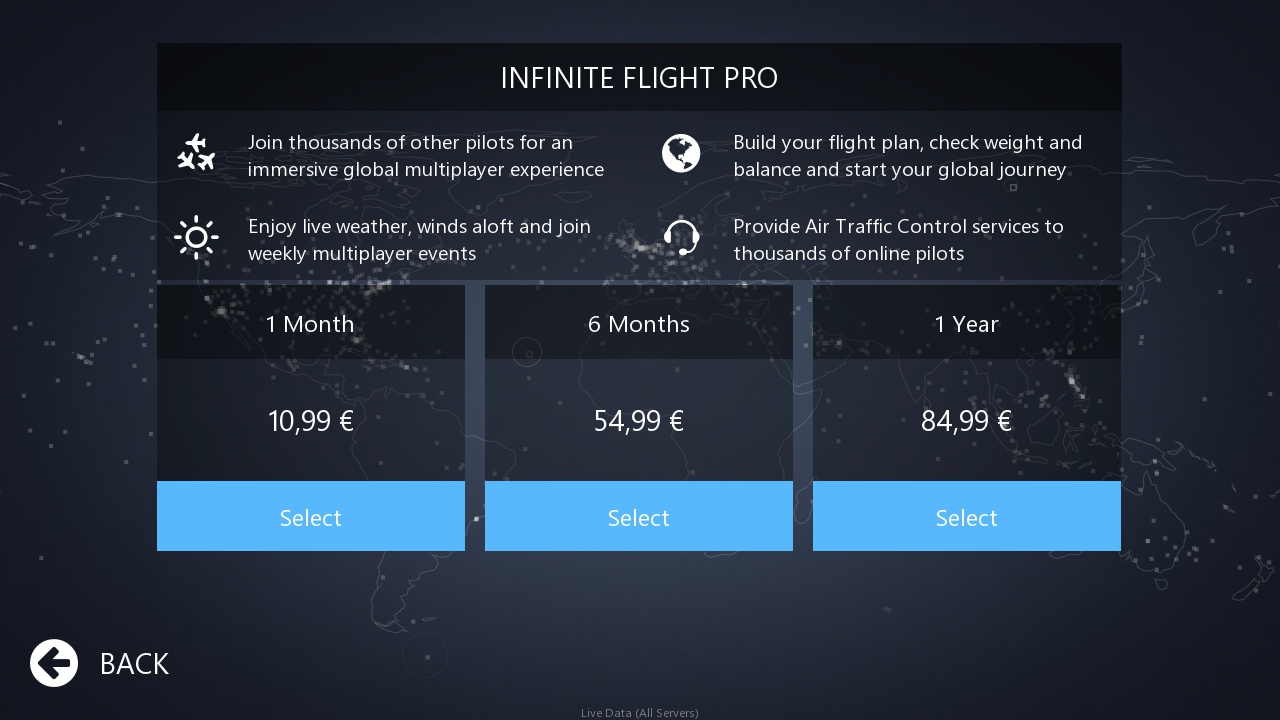Viewport: 1280px width, 720px height.
Task: Click the live weather and events description
Action: click(x=419, y=240)
